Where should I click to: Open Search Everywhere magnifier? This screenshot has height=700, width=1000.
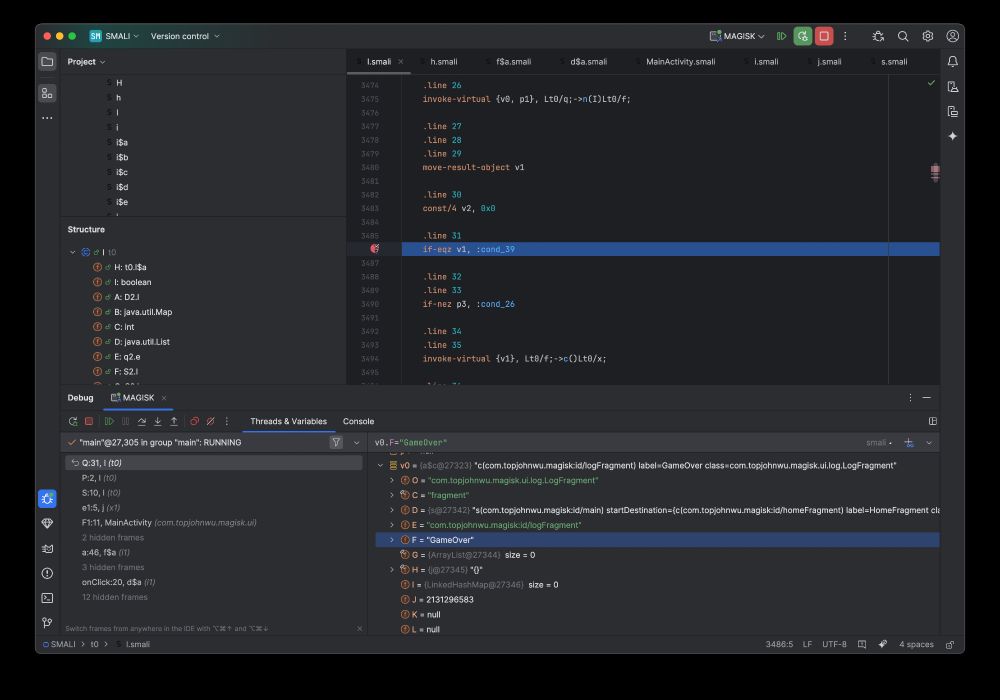tap(903, 36)
